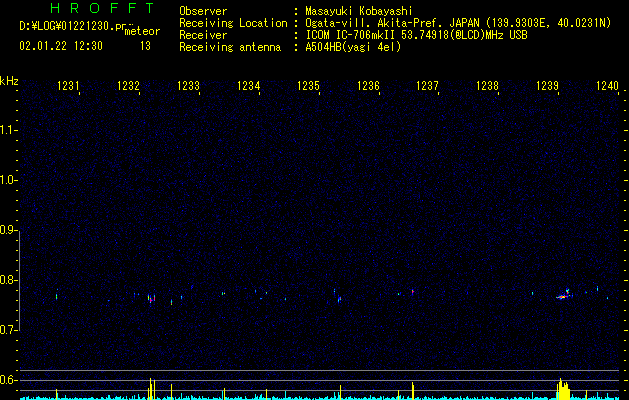Click the yellow amplitude spike below 1237
This screenshot has height=400, width=629.
tap(412, 391)
